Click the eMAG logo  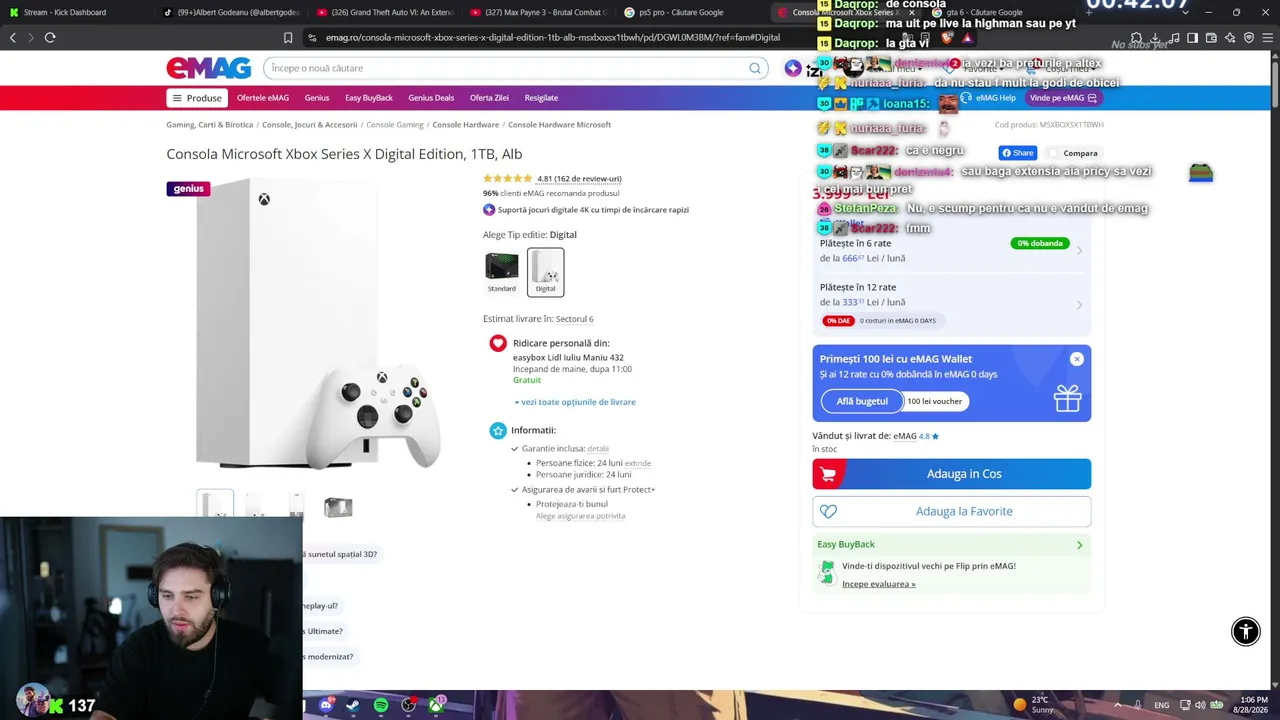209,68
